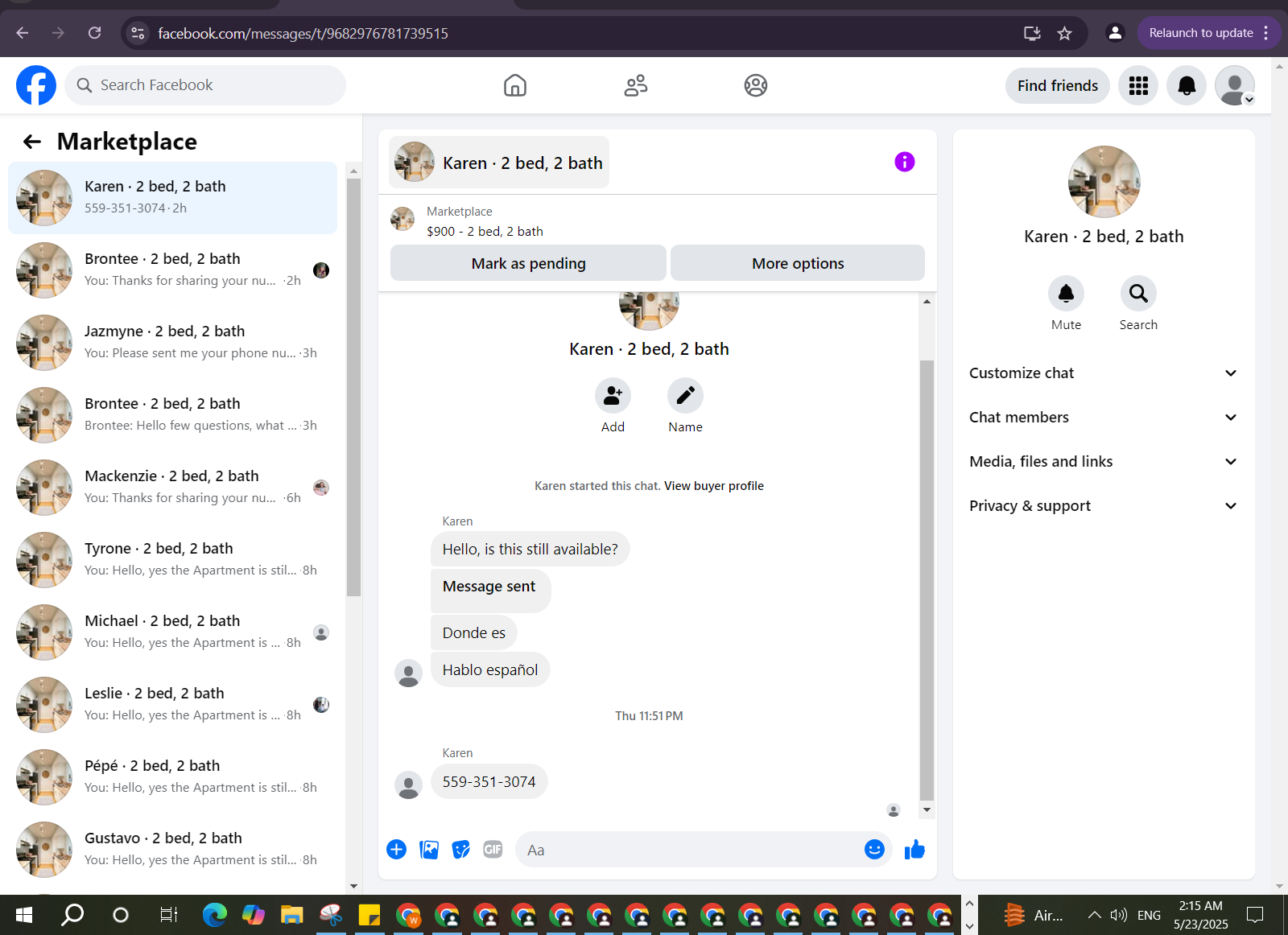Open the emoji picker smiley icon
The width and height of the screenshot is (1288, 935).
pyautogui.click(x=874, y=850)
